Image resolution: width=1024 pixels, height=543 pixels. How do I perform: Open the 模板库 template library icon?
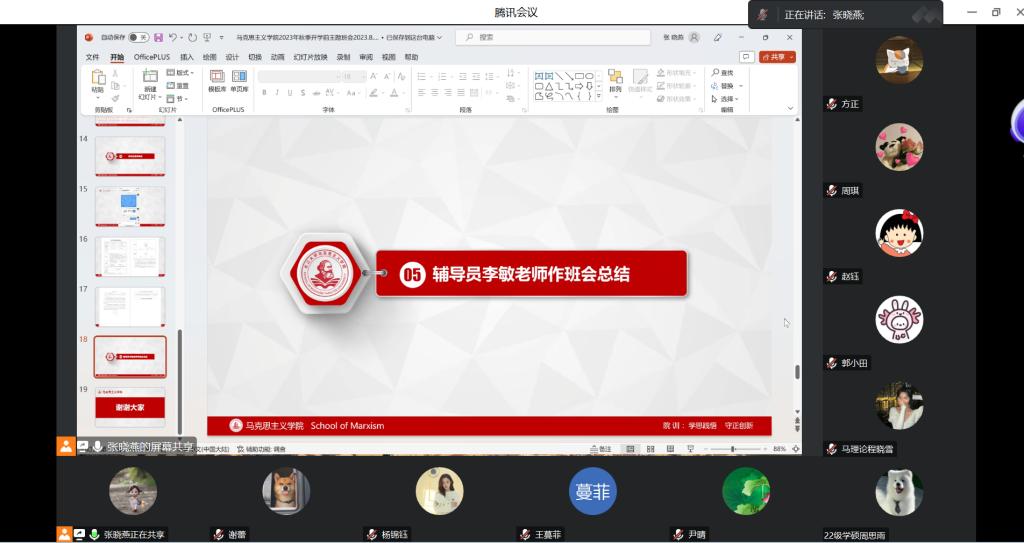(217, 80)
